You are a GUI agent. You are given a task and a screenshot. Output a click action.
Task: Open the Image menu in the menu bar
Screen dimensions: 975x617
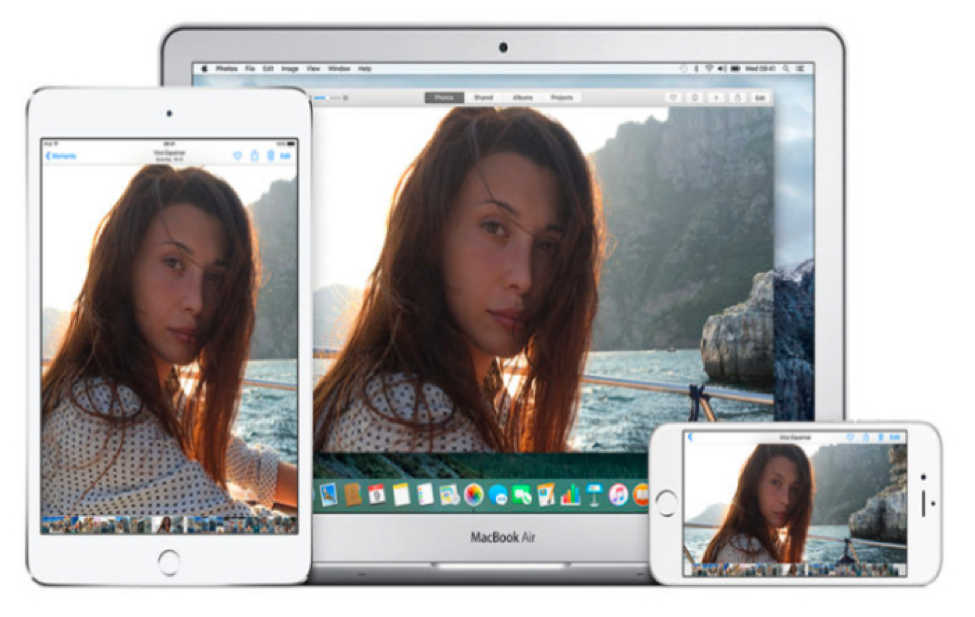click(290, 69)
